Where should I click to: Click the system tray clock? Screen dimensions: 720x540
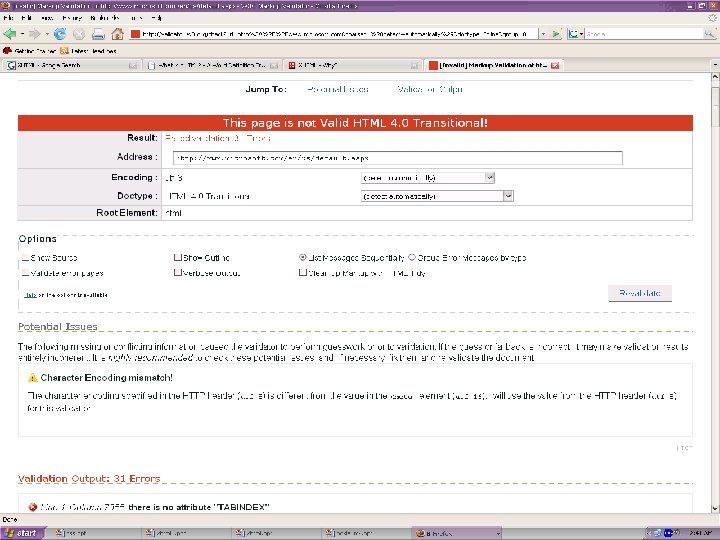coord(700,533)
